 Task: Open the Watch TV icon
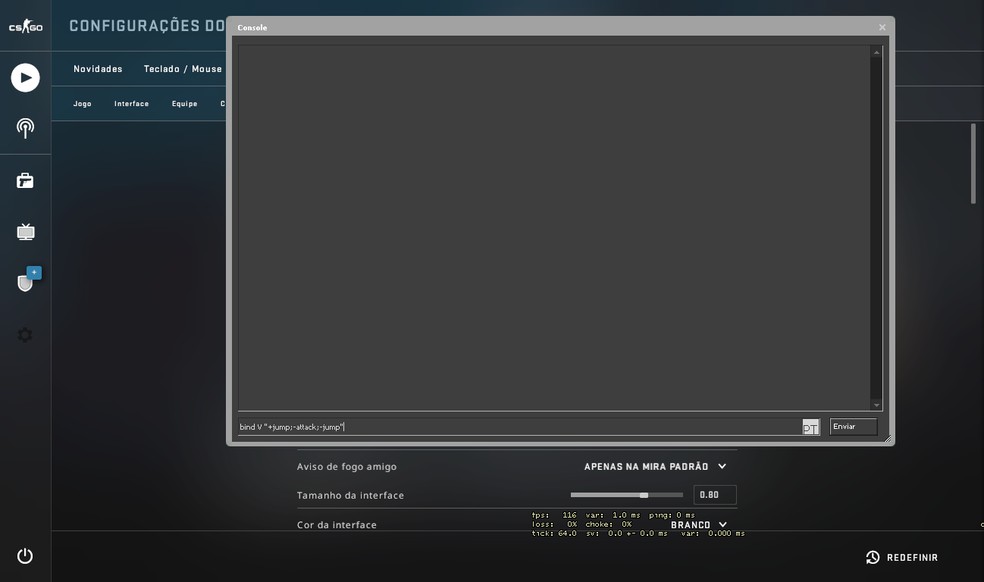click(x=25, y=232)
